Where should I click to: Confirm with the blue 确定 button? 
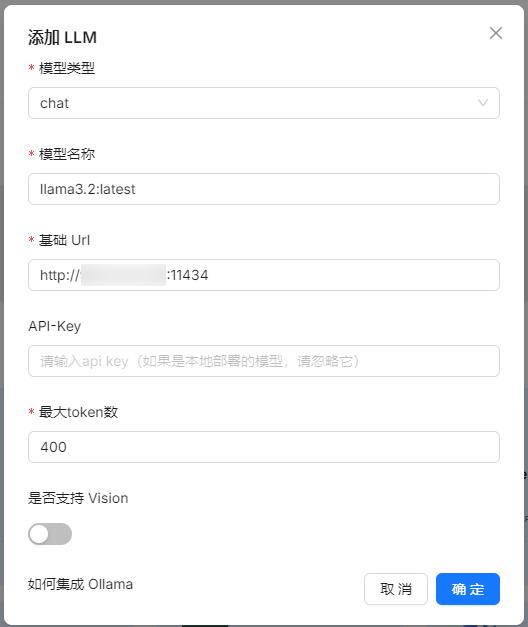coord(468,589)
